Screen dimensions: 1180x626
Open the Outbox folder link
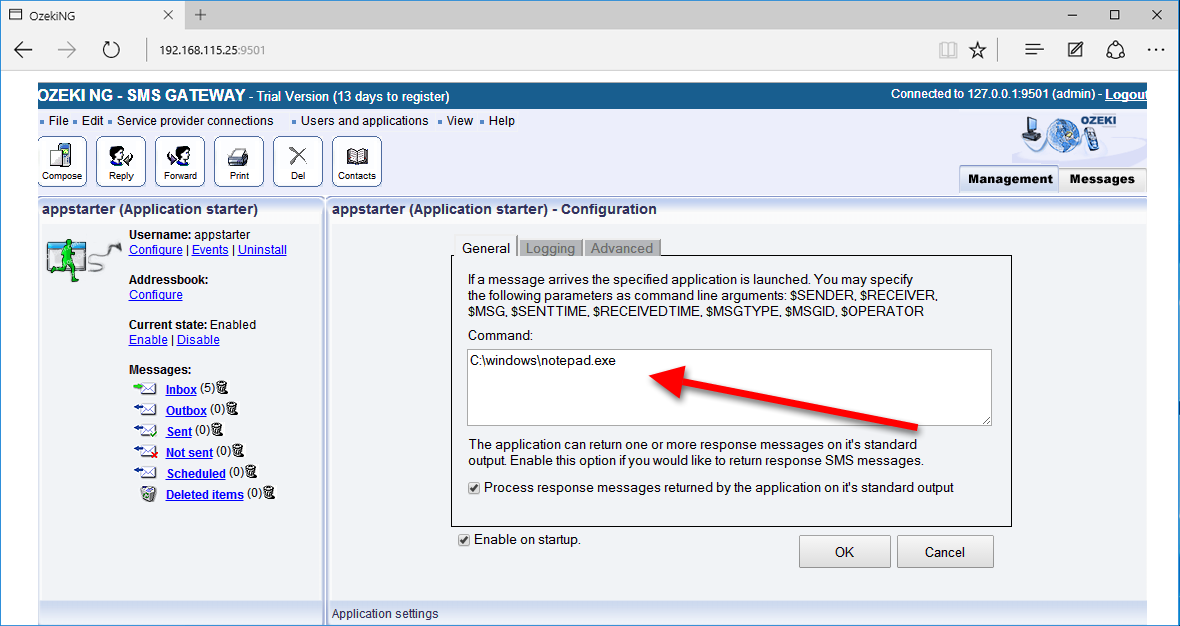[186, 411]
